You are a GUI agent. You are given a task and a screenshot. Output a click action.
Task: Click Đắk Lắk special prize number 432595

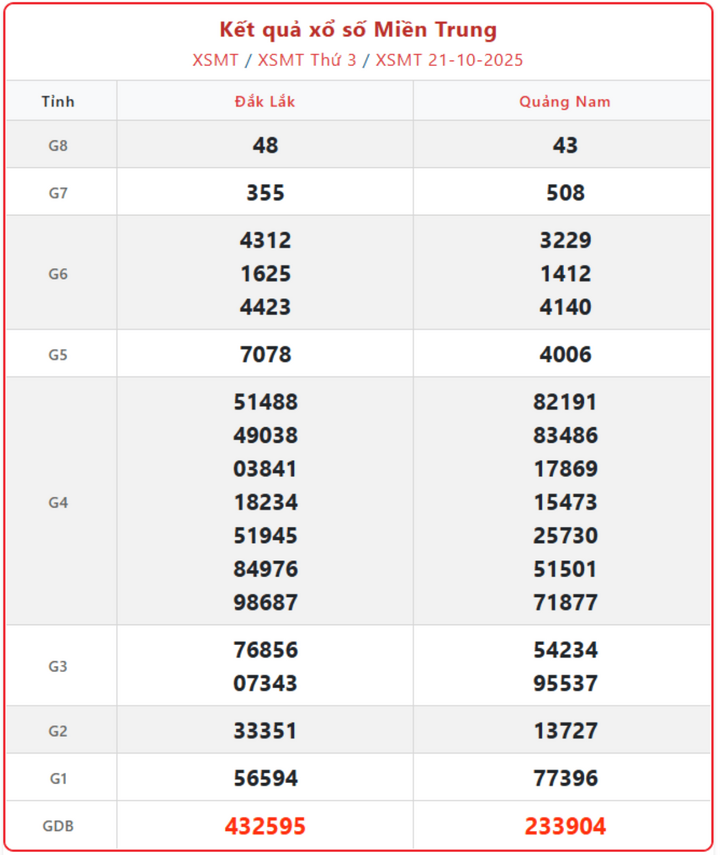265,826
